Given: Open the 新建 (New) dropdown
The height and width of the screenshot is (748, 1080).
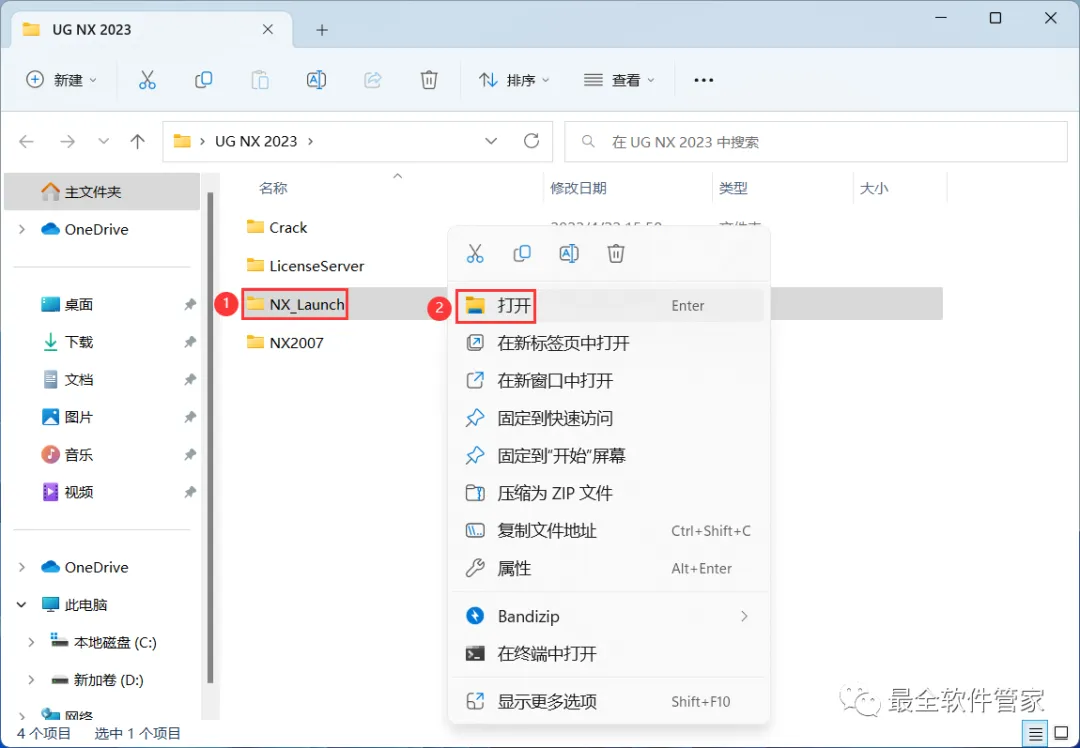Looking at the screenshot, I should 61,80.
